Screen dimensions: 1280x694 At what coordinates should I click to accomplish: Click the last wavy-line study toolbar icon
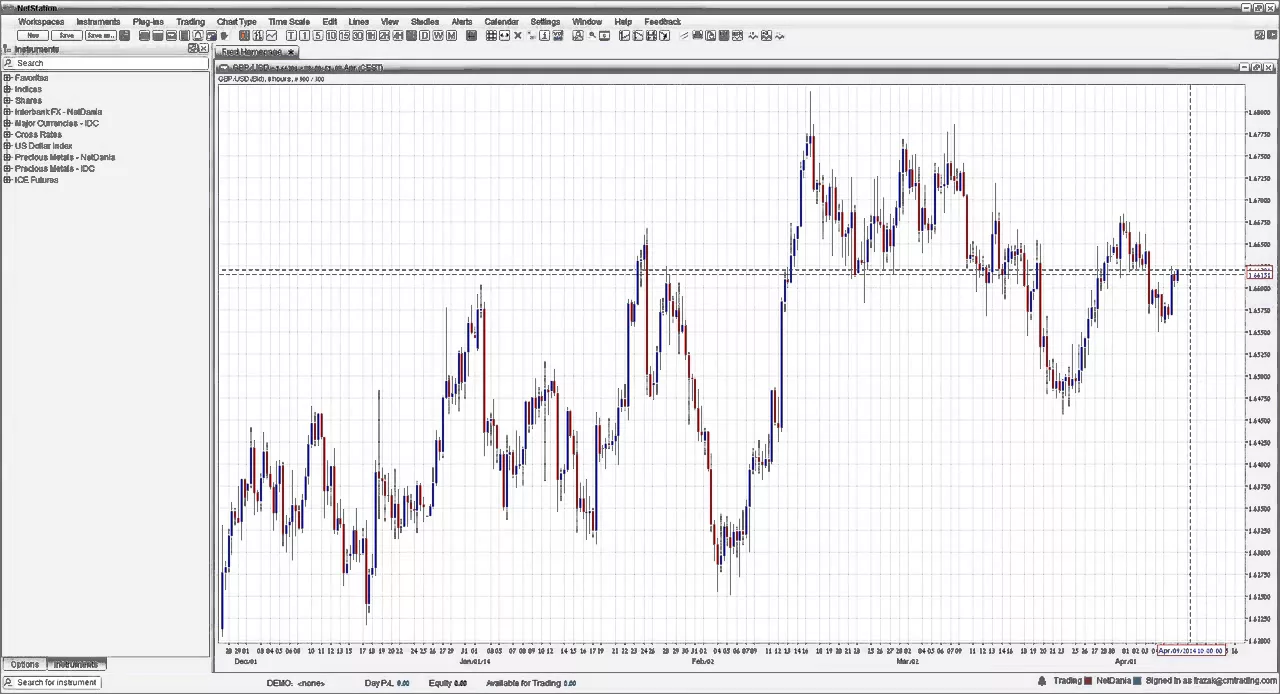pyautogui.click(x=780, y=36)
